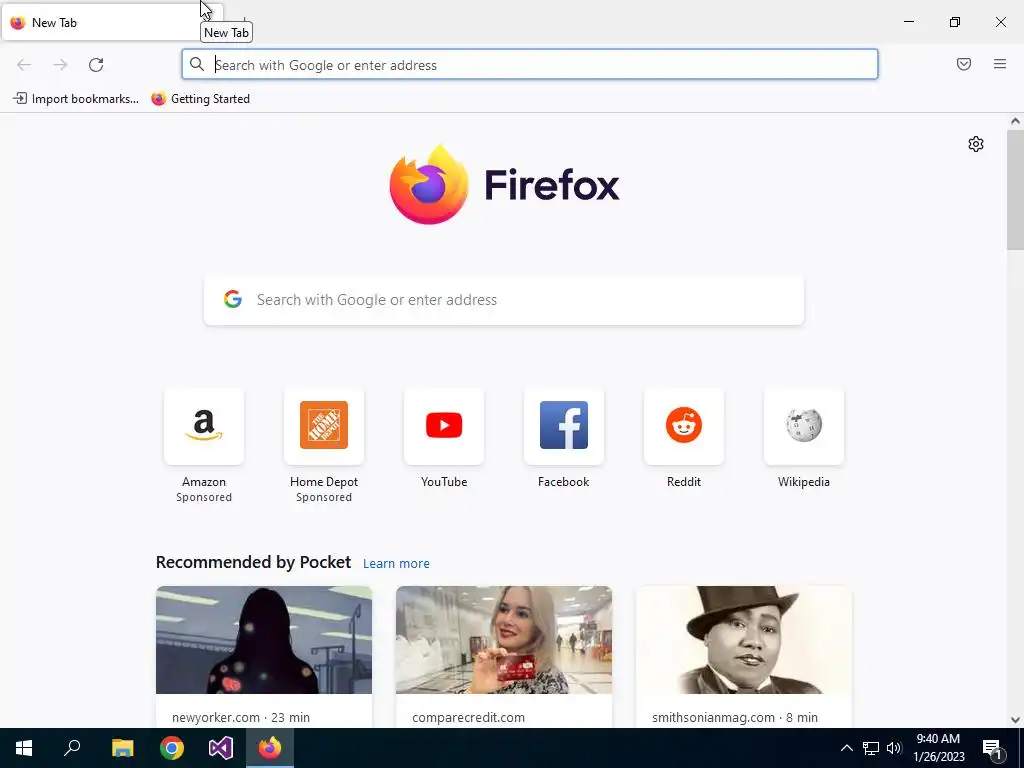Click the Firefox logo on the page
Image resolution: width=1024 pixels, height=768 pixels.
point(428,185)
